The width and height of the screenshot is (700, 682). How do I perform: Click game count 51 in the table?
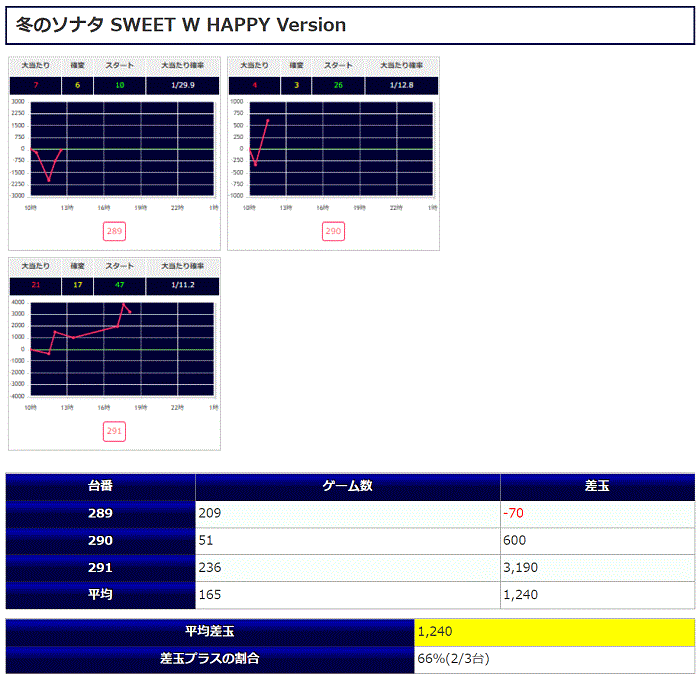click(x=206, y=541)
